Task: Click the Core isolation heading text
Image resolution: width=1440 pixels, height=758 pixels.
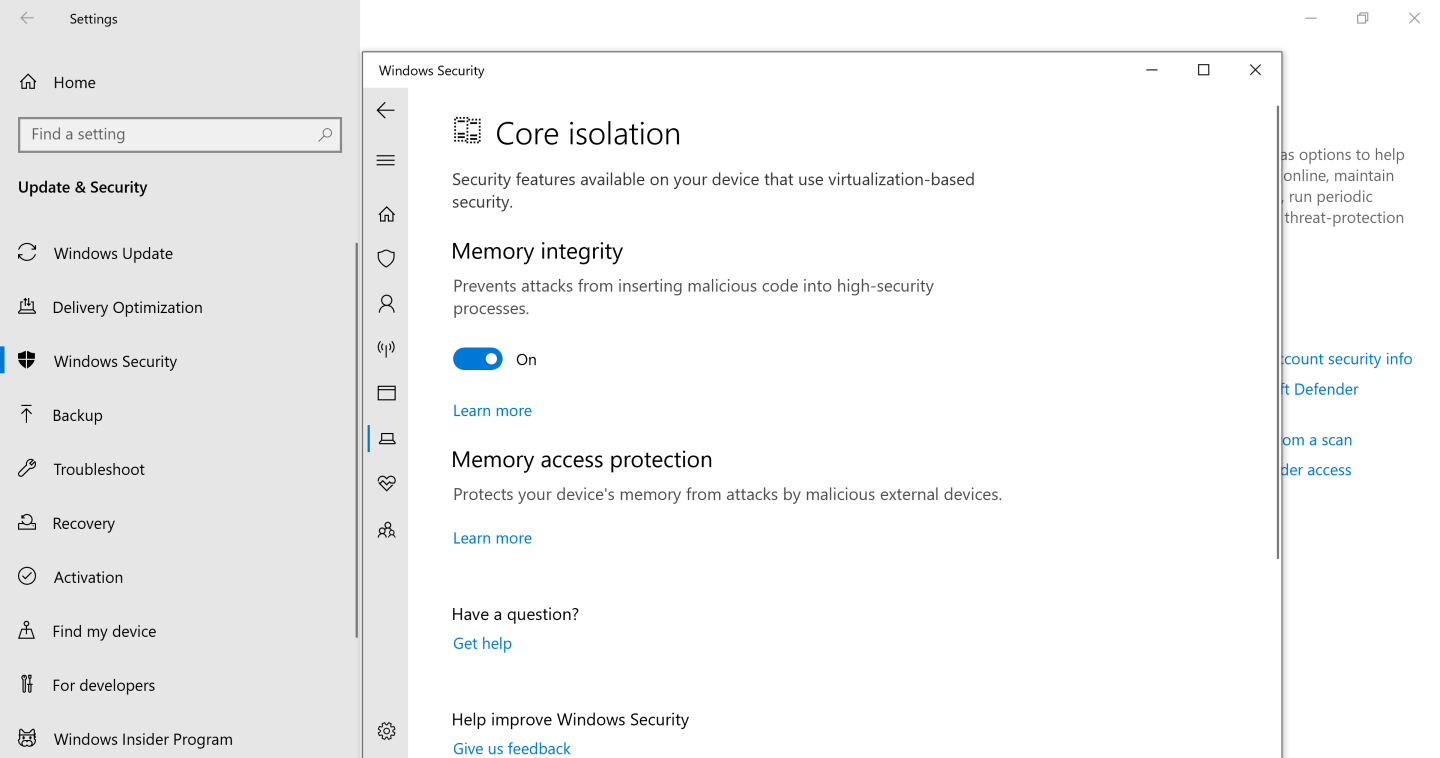Action: click(588, 133)
